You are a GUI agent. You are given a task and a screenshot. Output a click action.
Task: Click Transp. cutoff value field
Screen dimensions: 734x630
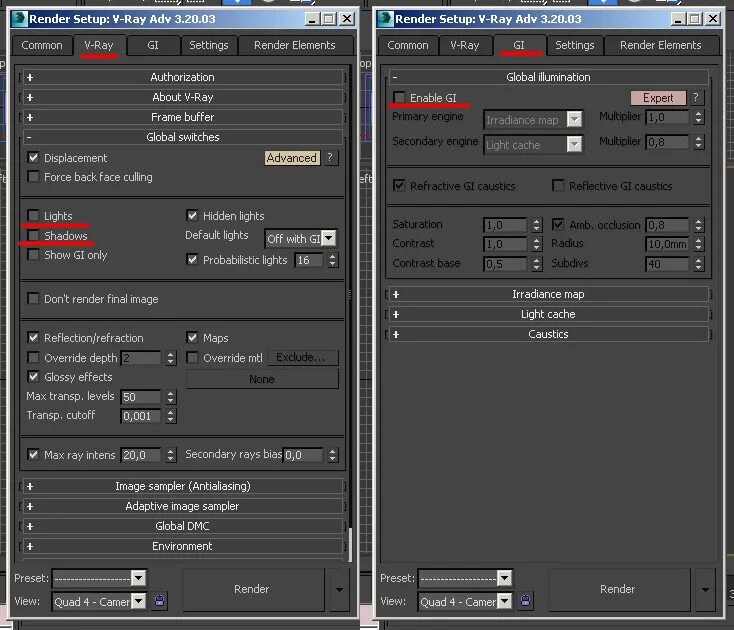coord(141,416)
